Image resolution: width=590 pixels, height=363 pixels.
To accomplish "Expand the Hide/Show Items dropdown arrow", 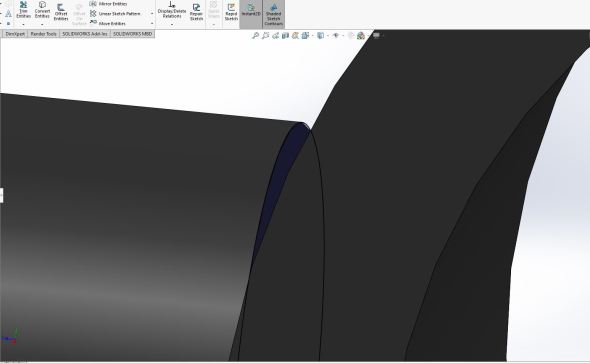I will (x=343, y=36).
